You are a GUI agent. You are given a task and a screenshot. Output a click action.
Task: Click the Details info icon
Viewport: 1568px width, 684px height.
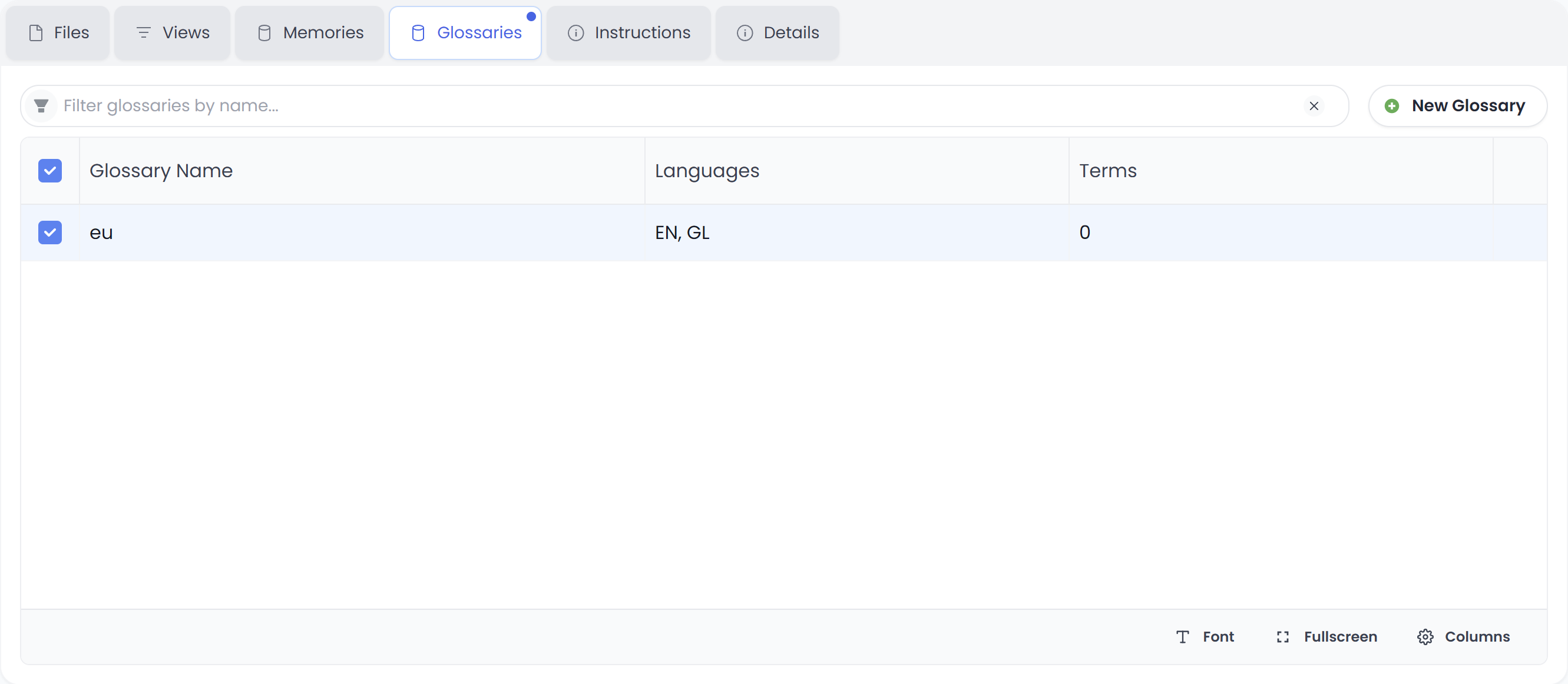(x=744, y=33)
